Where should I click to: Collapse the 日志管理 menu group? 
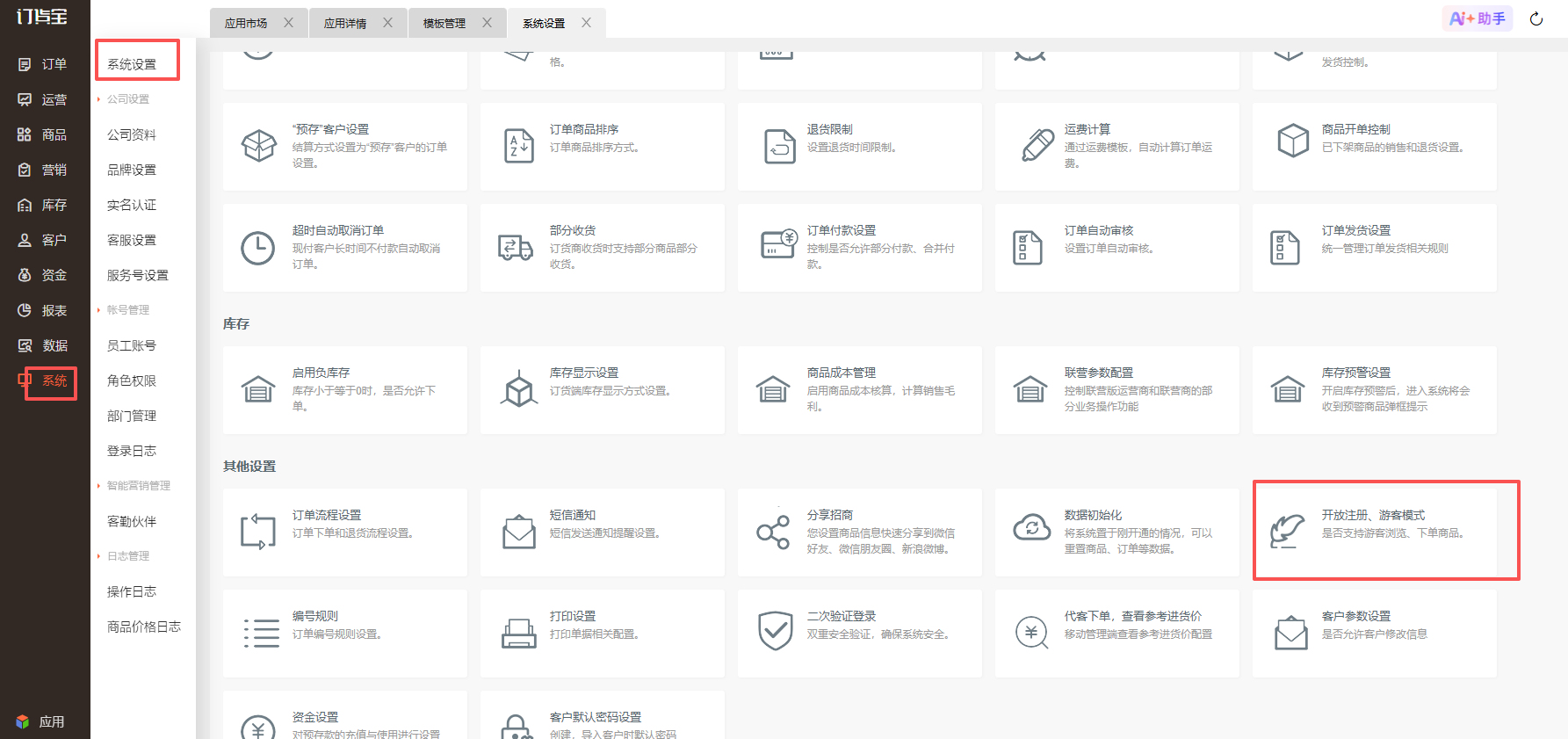128,556
